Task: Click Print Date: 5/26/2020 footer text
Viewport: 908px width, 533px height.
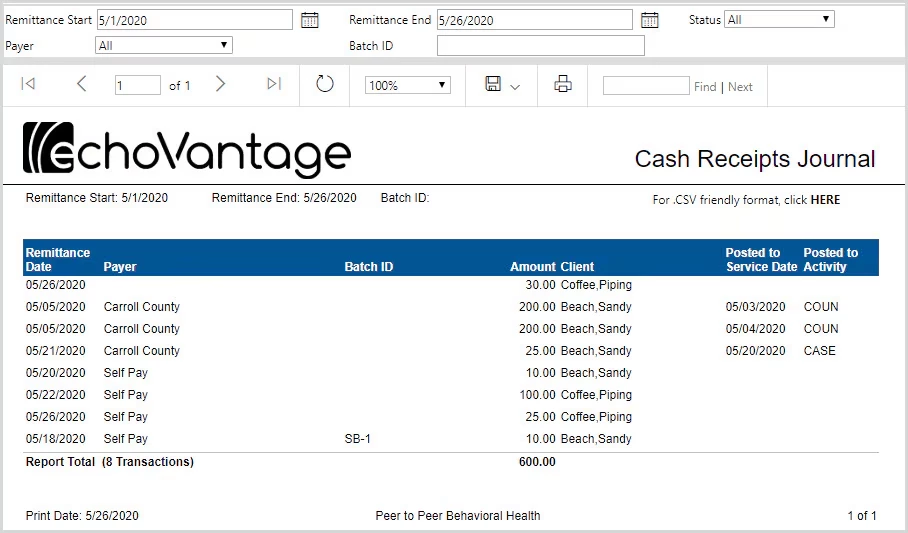Action: pos(82,516)
